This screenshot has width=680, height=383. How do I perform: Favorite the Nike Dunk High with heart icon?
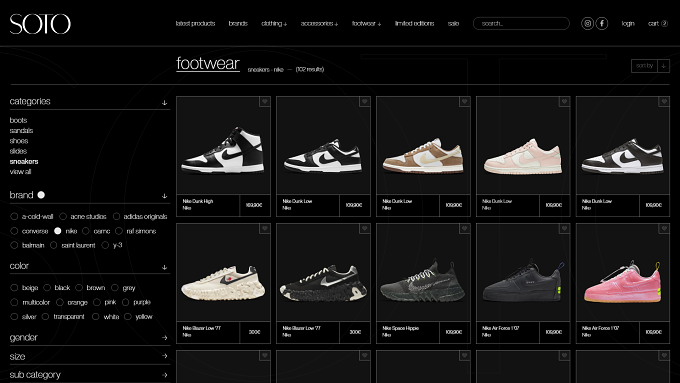pyautogui.click(x=265, y=101)
